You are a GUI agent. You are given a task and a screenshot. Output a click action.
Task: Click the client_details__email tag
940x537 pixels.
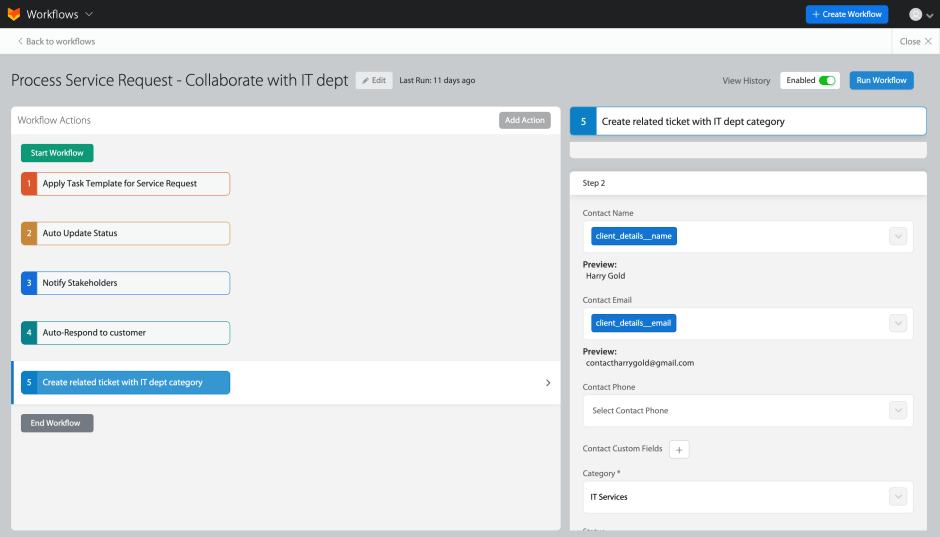pyautogui.click(x=633, y=323)
